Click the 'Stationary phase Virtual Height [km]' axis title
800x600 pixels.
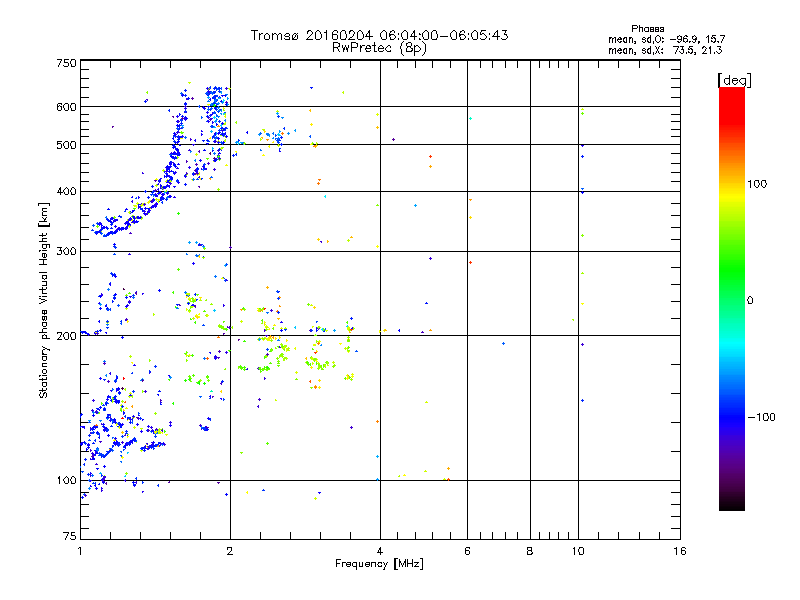[44, 300]
